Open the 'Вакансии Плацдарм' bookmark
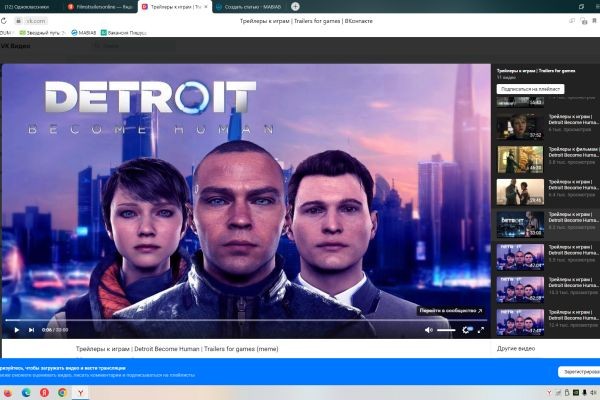The width and height of the screenshot is (600, 400). click(124, 33)
